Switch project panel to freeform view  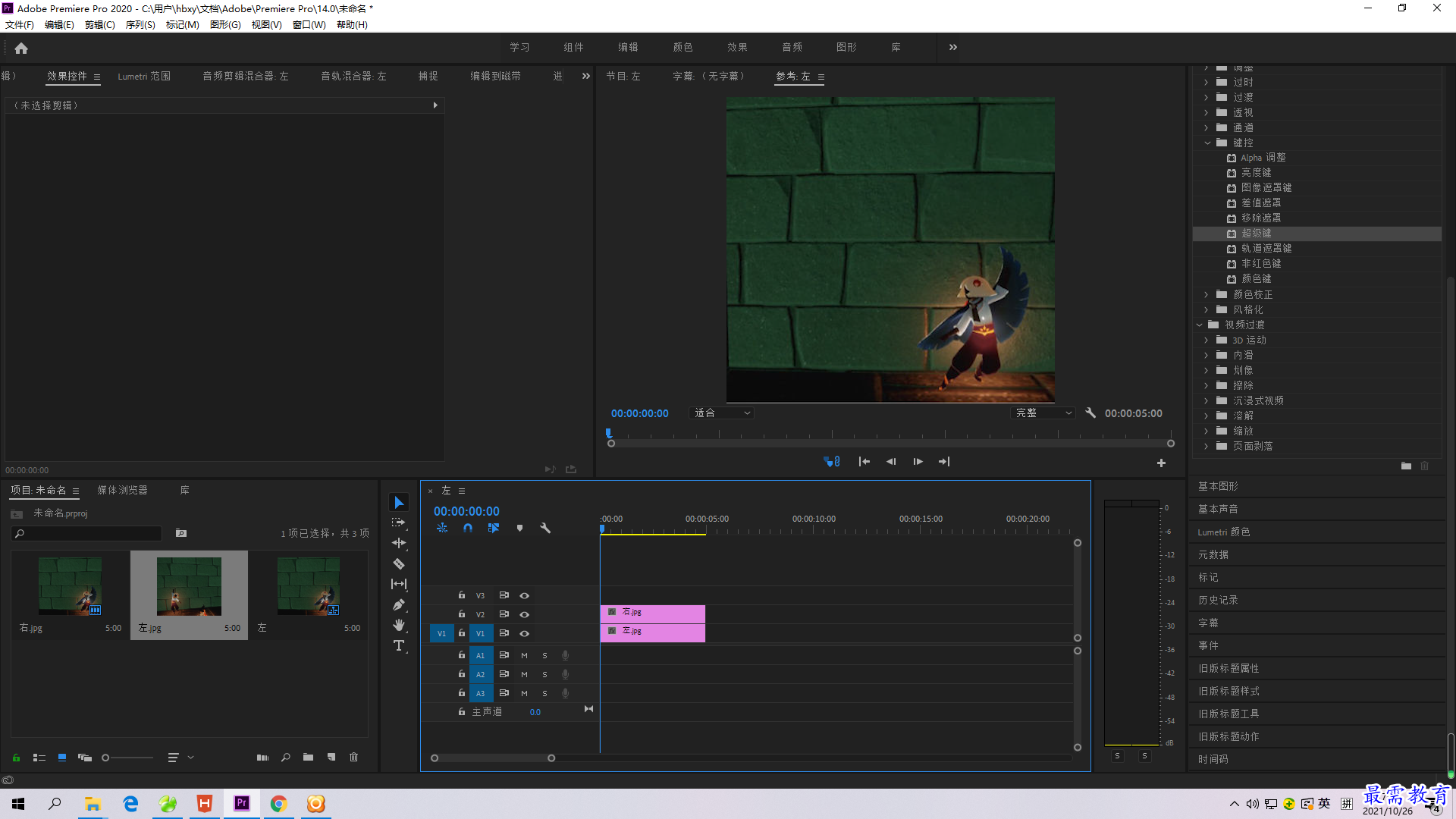point(85,757)
